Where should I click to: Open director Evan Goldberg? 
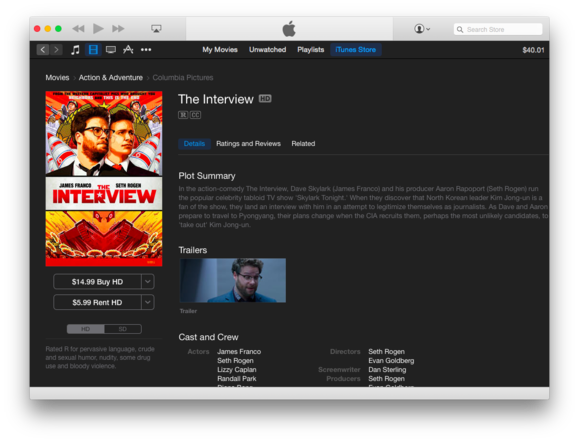pos(391,360)
